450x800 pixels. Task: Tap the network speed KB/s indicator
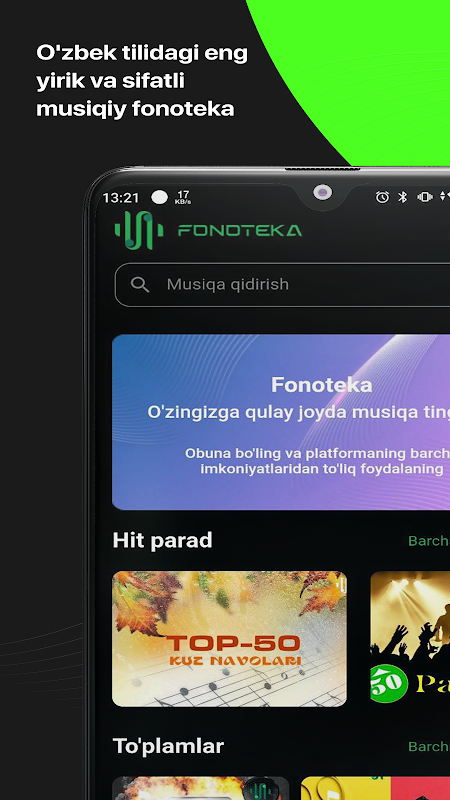click(x=183, y=197)
